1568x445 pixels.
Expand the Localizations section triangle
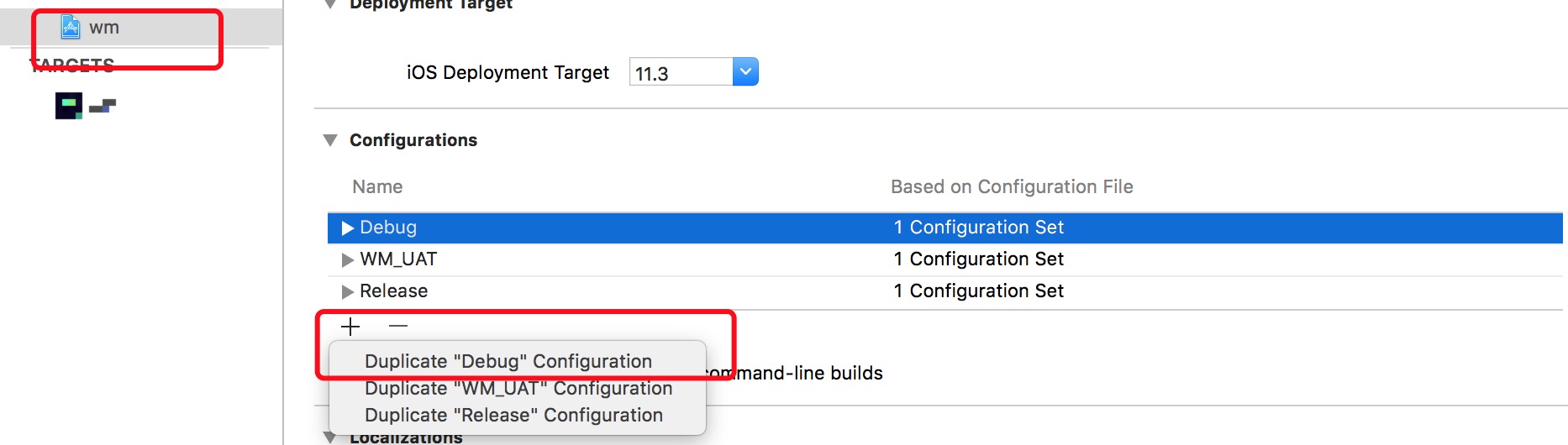[330, 438]
